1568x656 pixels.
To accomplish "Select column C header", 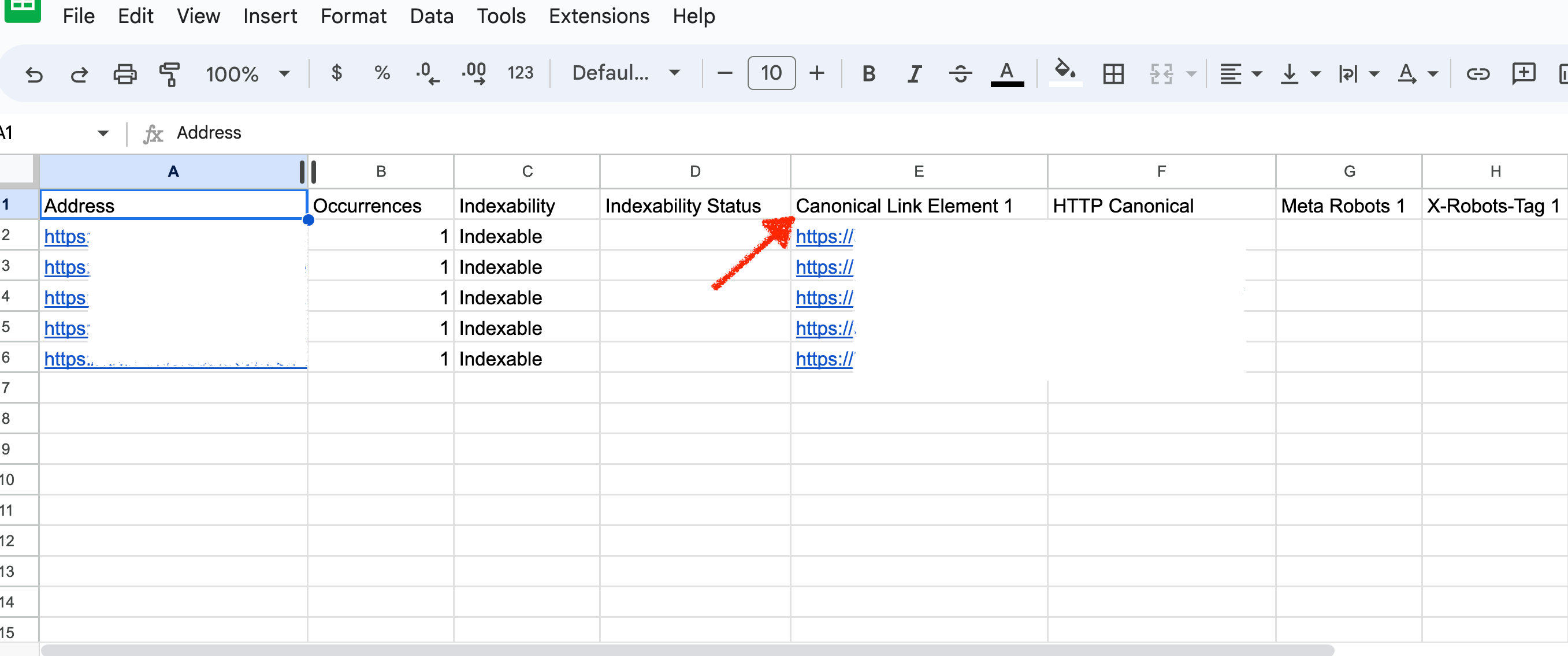I will tap(527, 171).
